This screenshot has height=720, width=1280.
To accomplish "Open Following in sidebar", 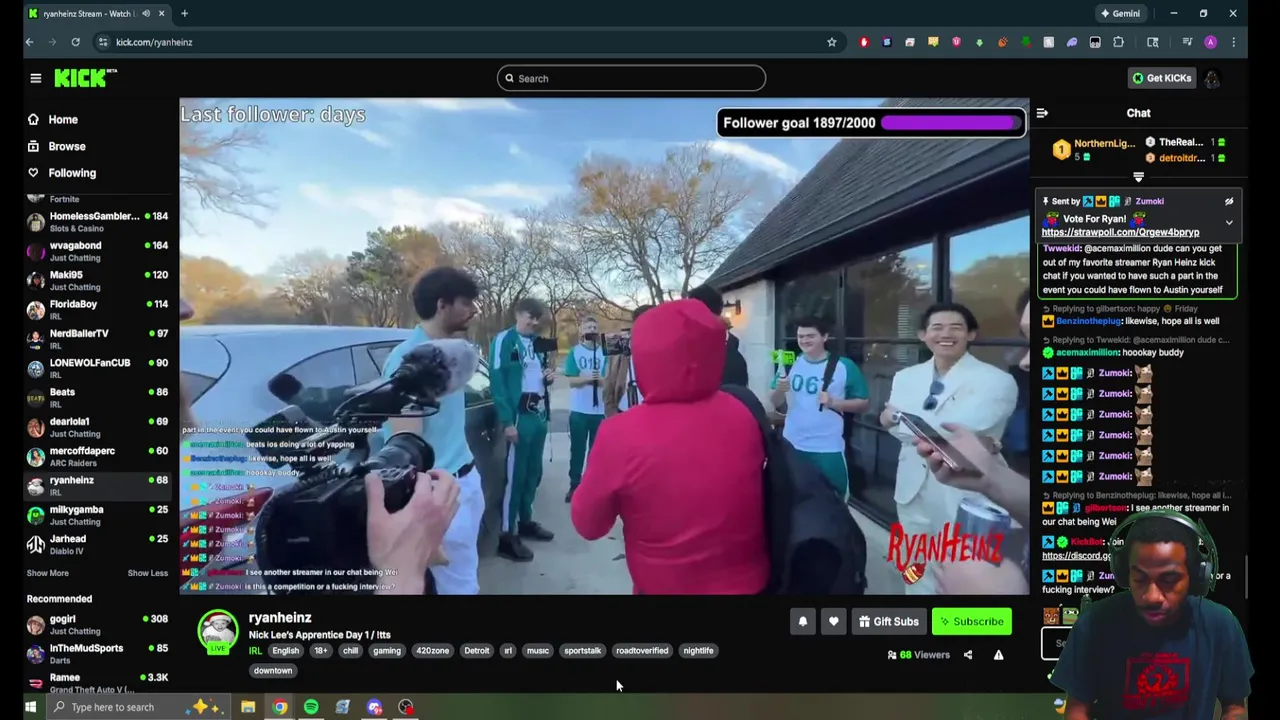I will (x=71, y=173).
